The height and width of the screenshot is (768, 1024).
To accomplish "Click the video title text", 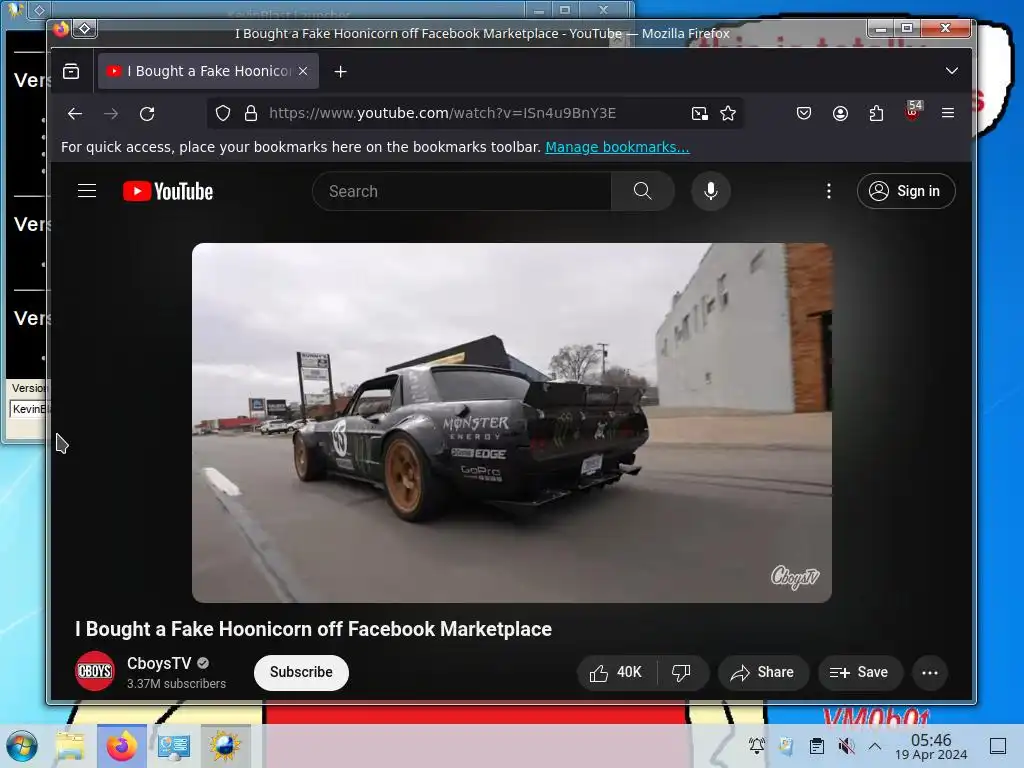I will (x=313, y=629).
